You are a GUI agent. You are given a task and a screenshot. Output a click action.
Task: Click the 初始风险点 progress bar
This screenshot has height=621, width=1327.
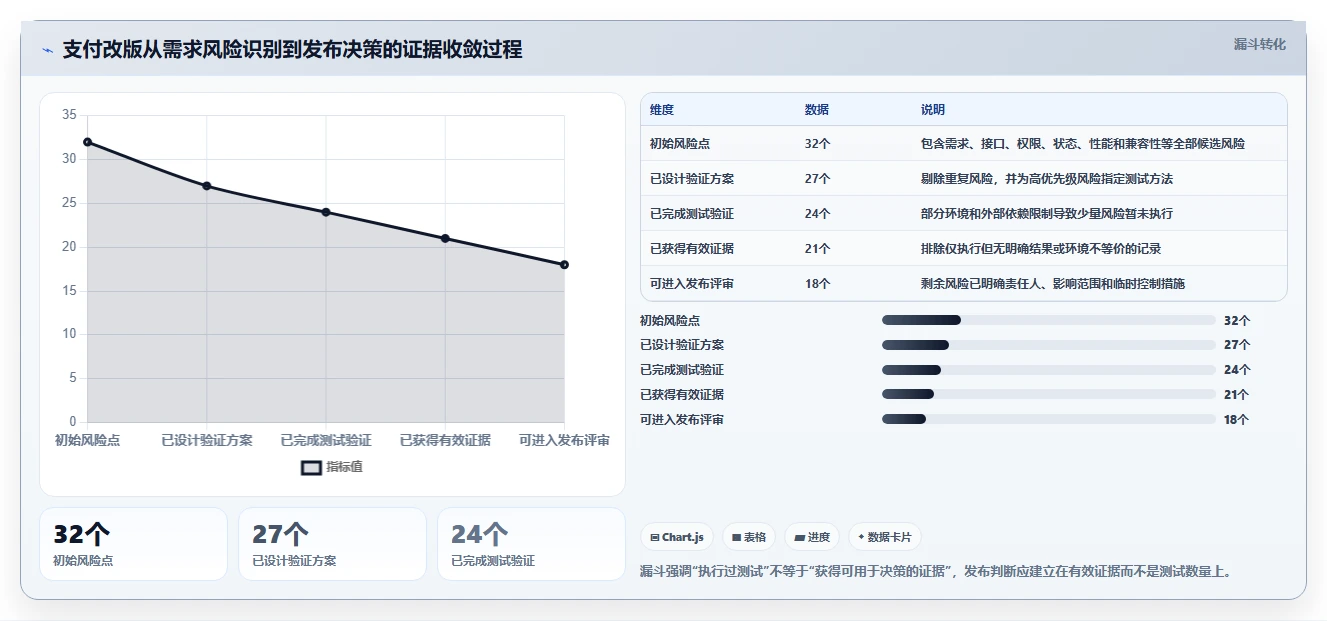point(1049,320)
